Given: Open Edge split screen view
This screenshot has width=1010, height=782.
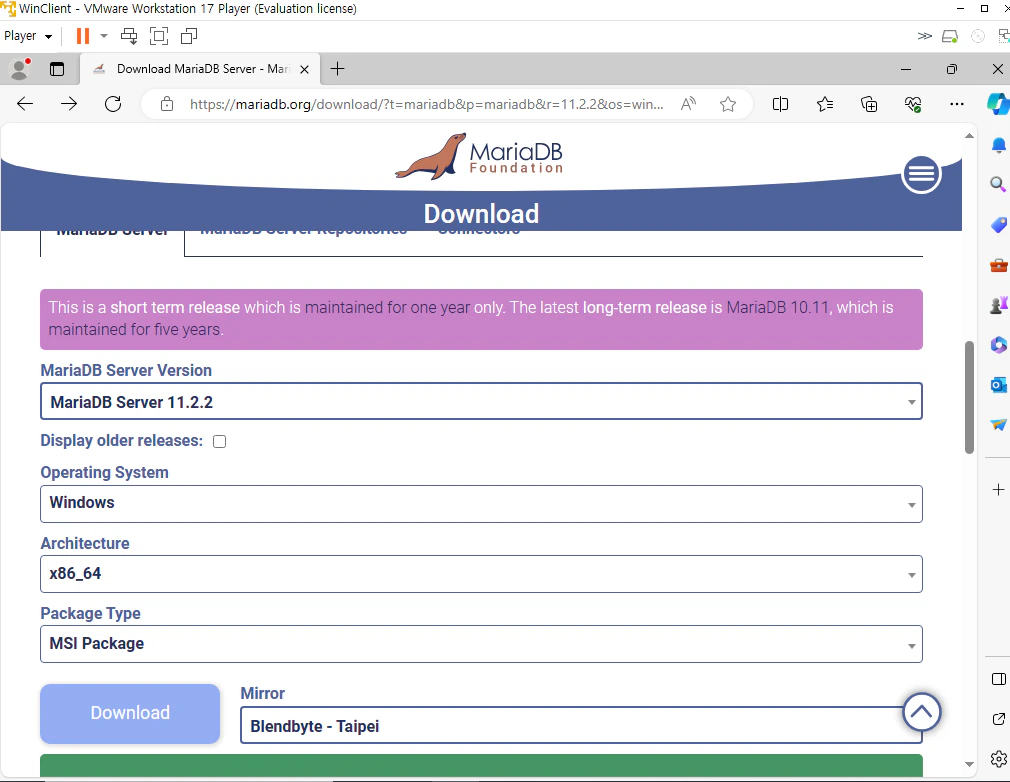Looking at the screenshot, I should click(780, 104).
